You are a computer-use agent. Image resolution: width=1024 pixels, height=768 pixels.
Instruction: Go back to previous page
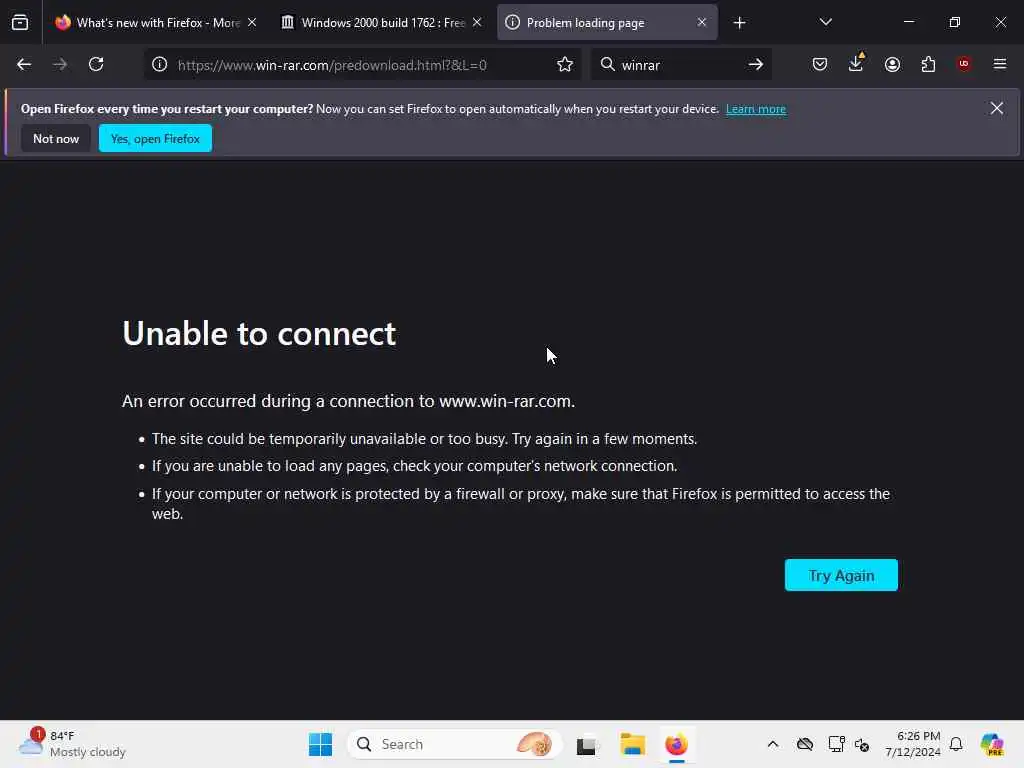pos(24,65)
